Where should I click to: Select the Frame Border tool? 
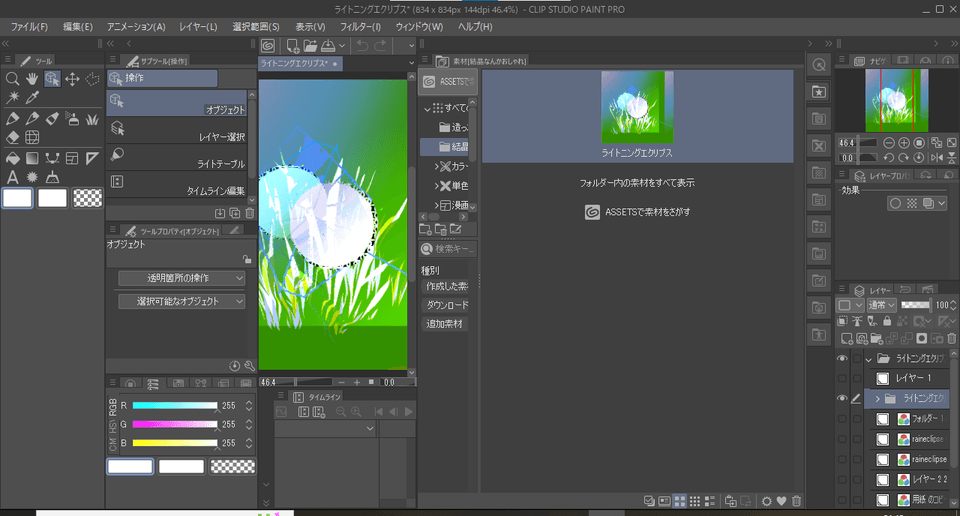(x=72, y=159)
